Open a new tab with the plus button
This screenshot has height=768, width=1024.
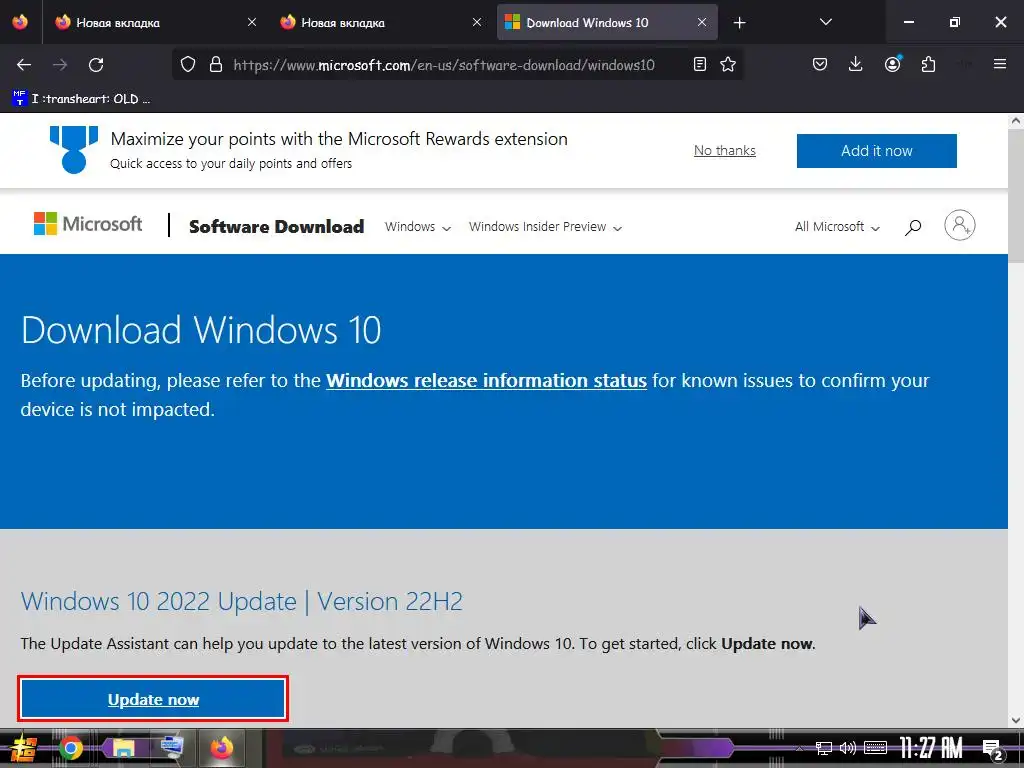(x=739, y=23)
